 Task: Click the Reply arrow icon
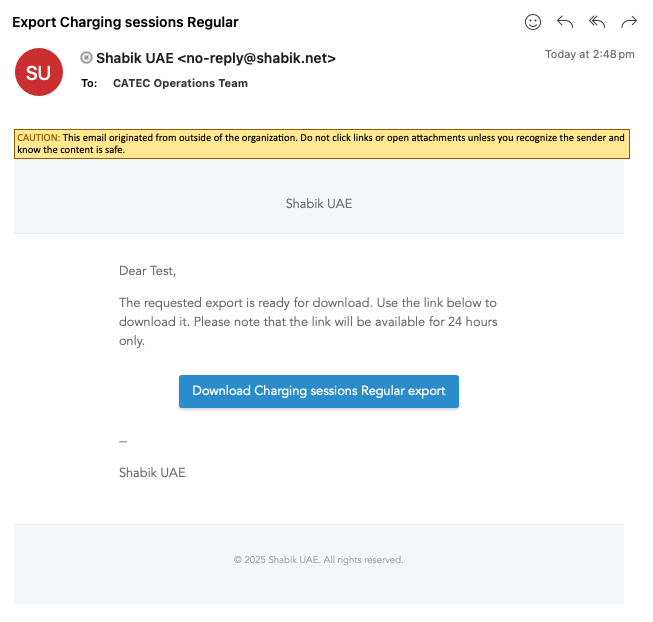[565, 22]
